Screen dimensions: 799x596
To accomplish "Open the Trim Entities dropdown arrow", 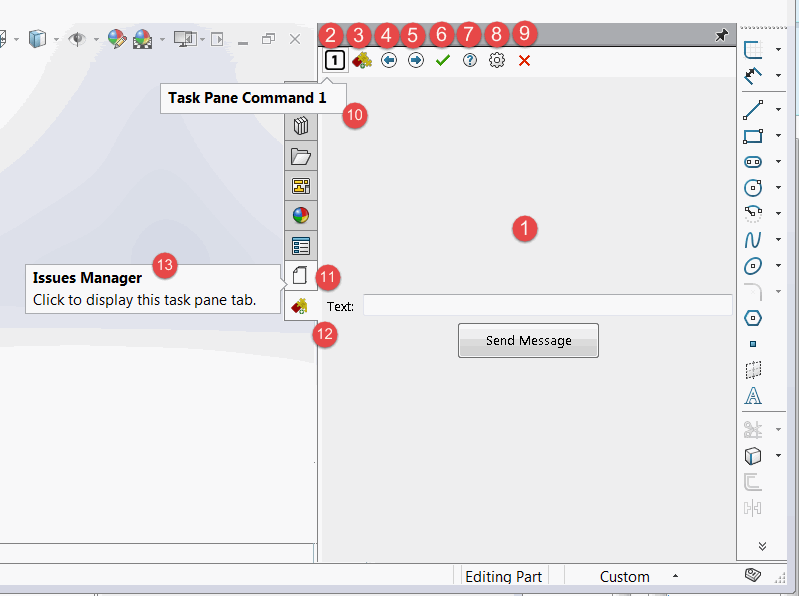I will click(778, 429).
